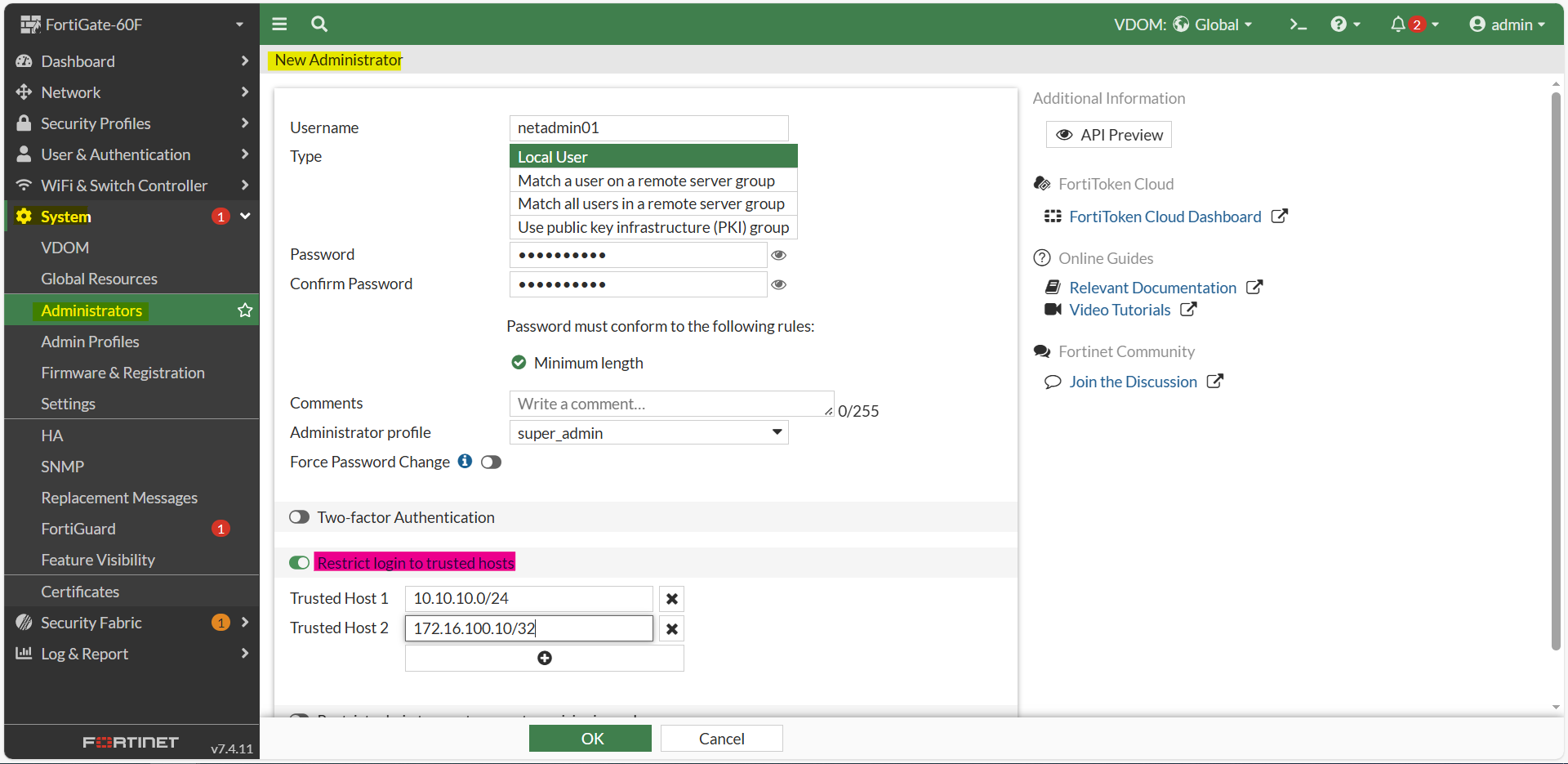Open the Feature Visibility menu item
The height and width of the screenshot is (764, 1568).
coord(131,560)
